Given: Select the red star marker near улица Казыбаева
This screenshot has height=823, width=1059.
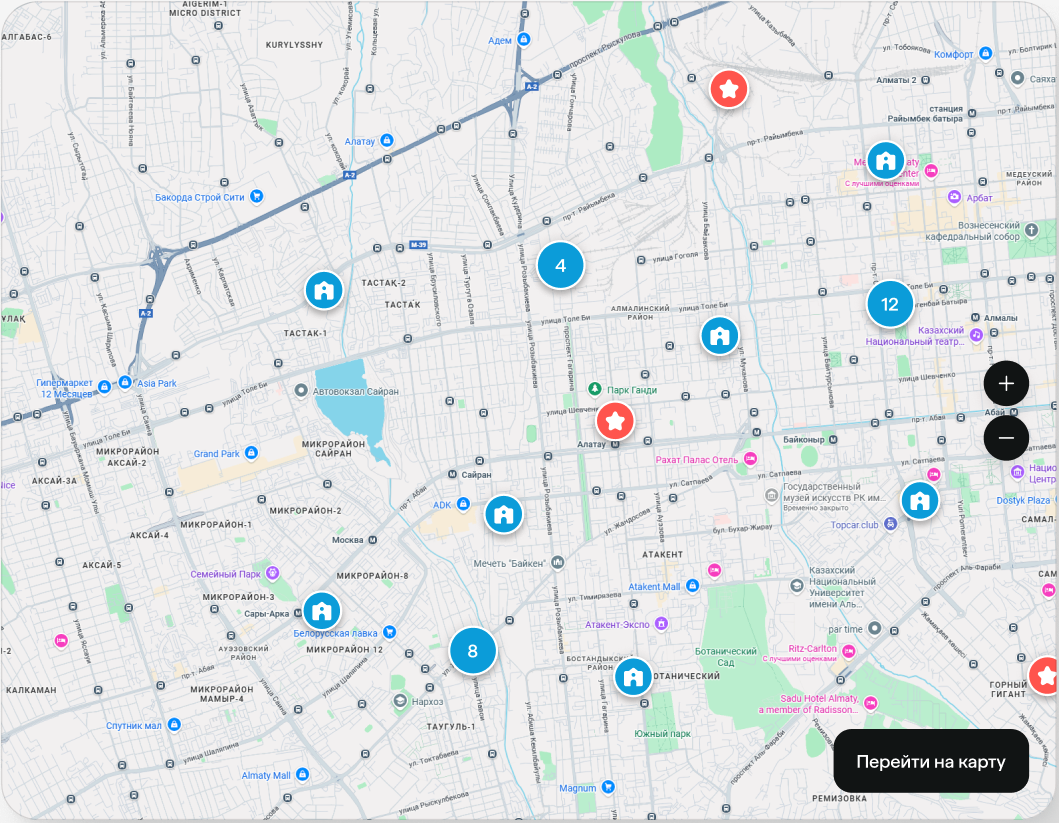Looking at the screenshot, I should (730, 90).
